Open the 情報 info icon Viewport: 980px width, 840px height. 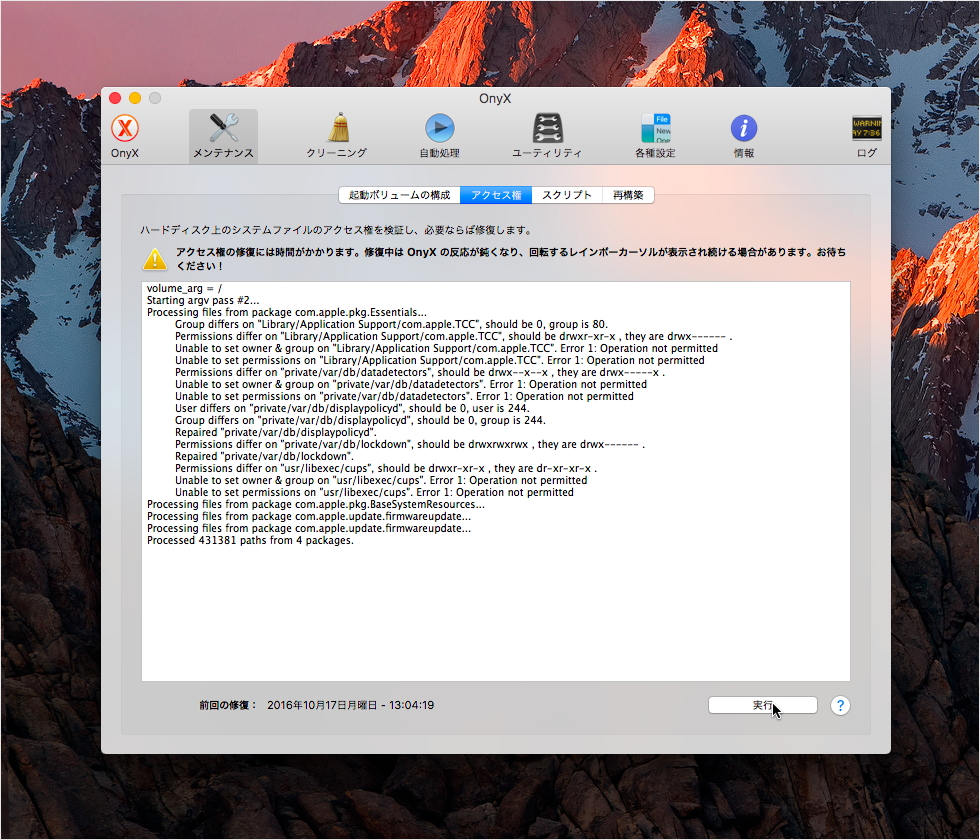click(744, 136)
